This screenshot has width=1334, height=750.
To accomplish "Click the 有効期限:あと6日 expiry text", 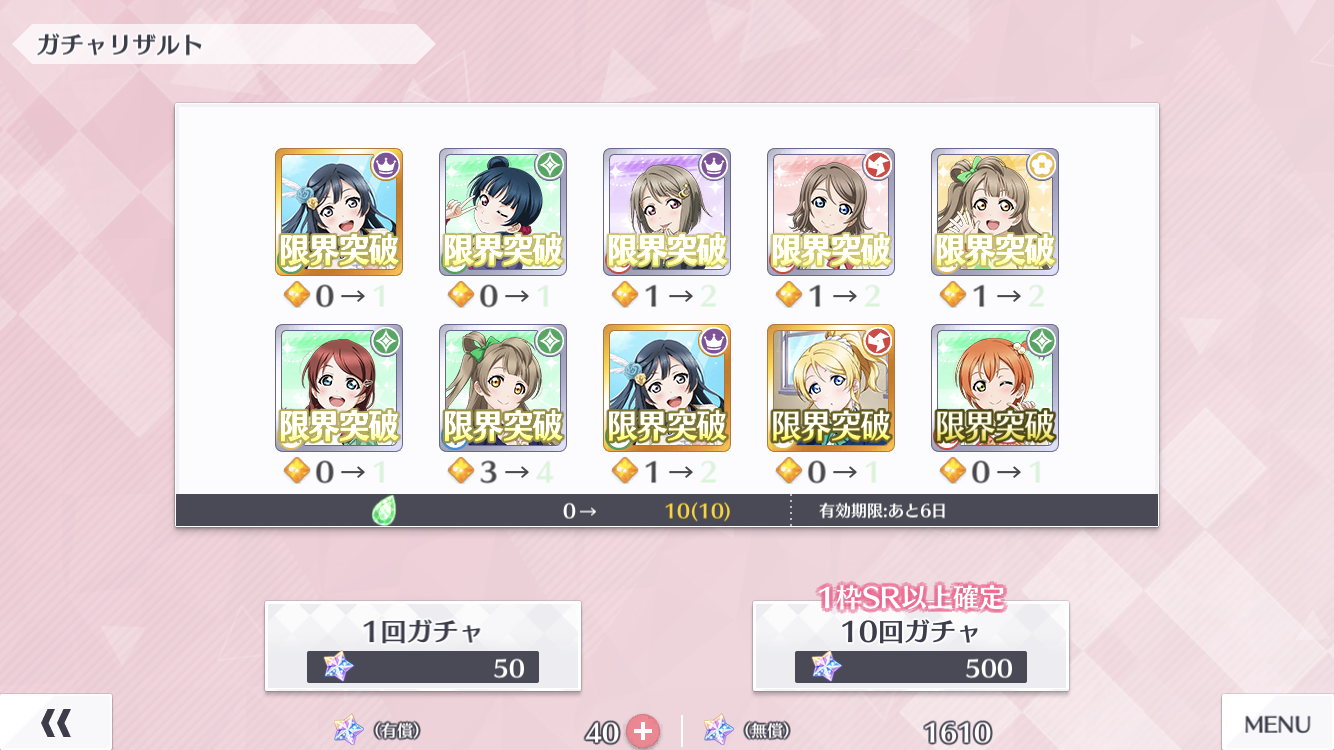I will [882, 511].
